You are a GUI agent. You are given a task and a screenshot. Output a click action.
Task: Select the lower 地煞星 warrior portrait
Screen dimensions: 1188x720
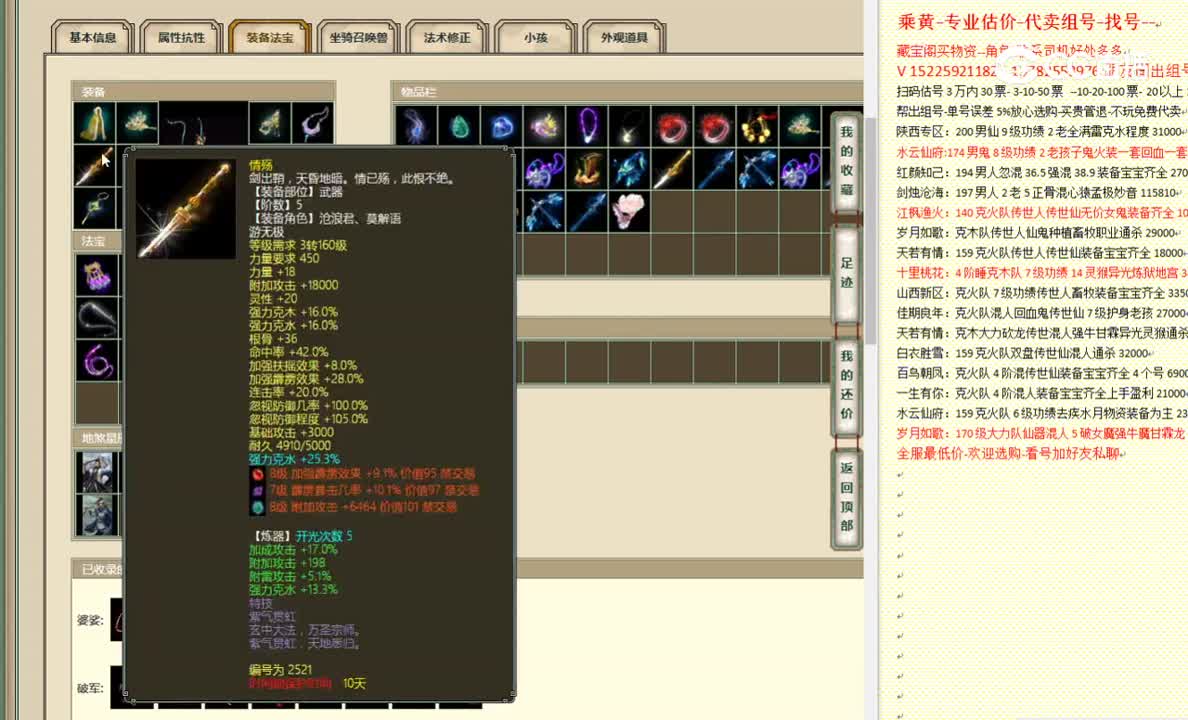[96, 515]
